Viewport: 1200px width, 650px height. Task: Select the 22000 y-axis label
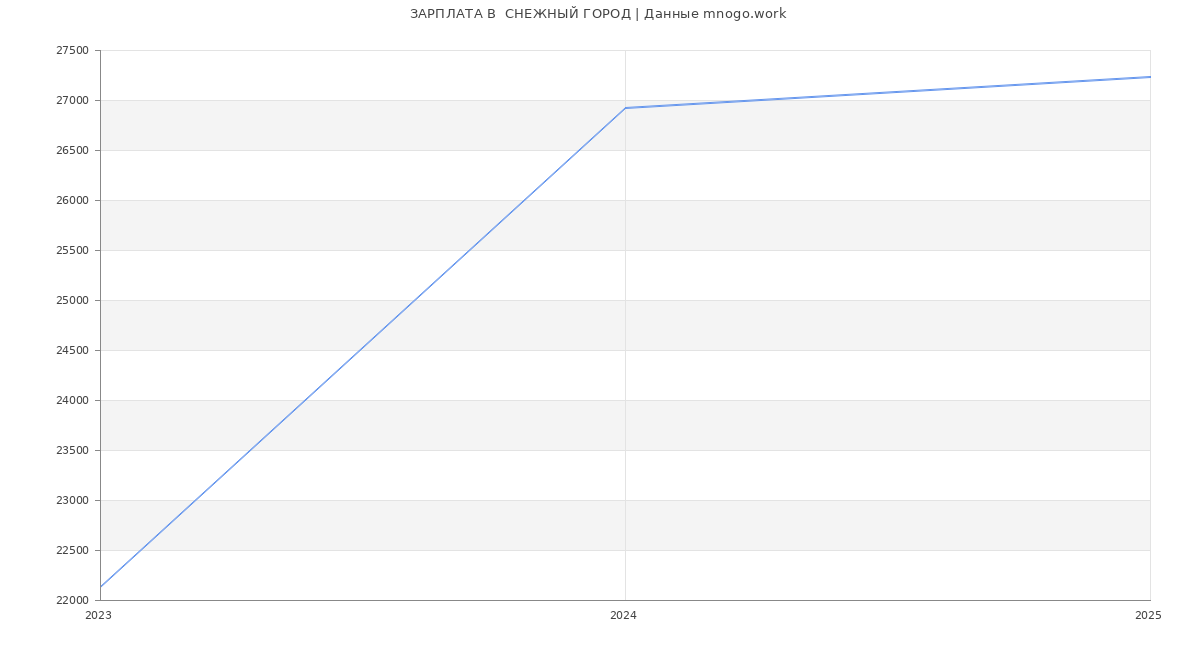click(72, 601)
